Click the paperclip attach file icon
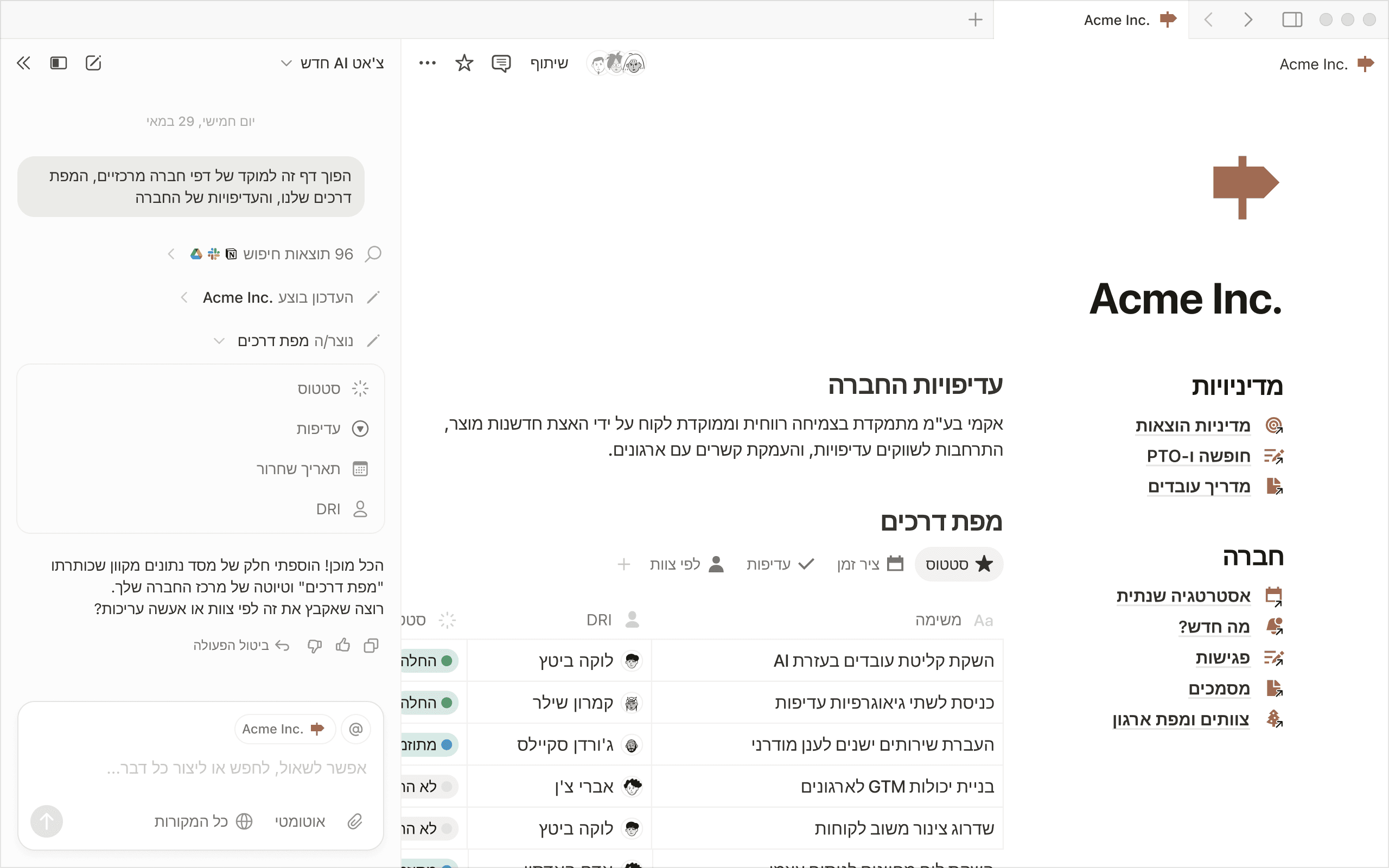Image resolution: width=1389 pixels, height=868 pixels. coord(355,821)
